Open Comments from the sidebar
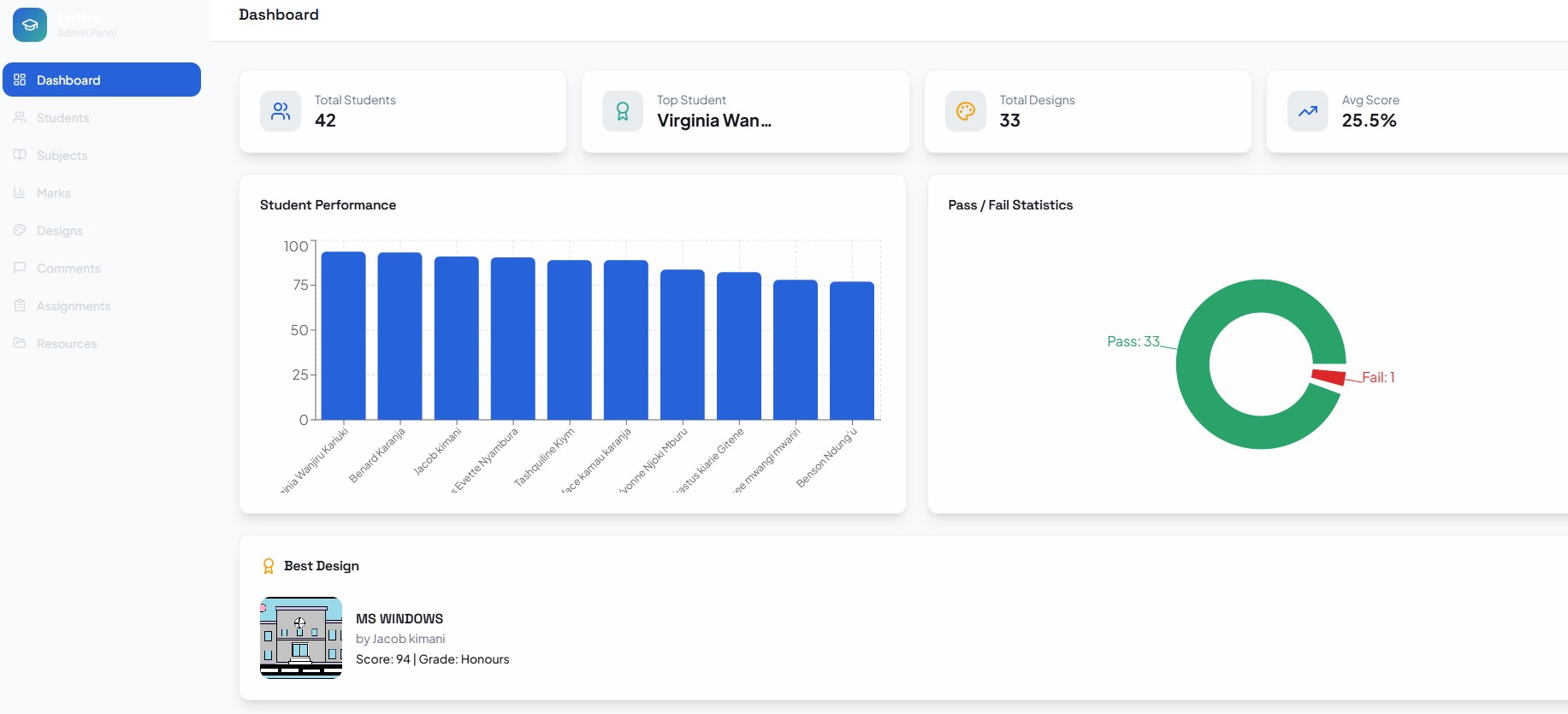Image resolution: width=1568 pixels, height=714 pixels. [x=68, y=268]
